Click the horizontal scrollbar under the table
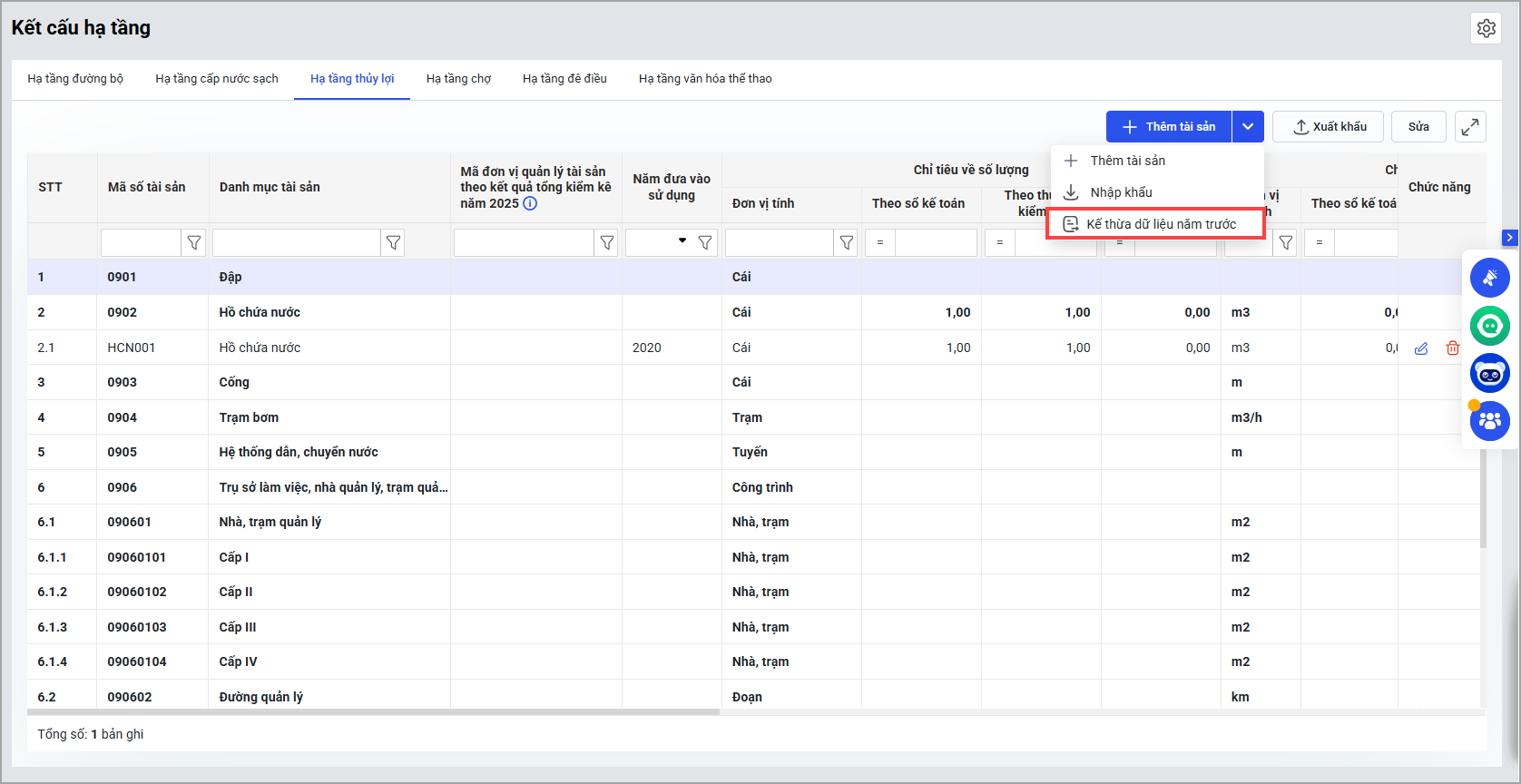This screenshot has width=1521, height=784. click(373, 712)
